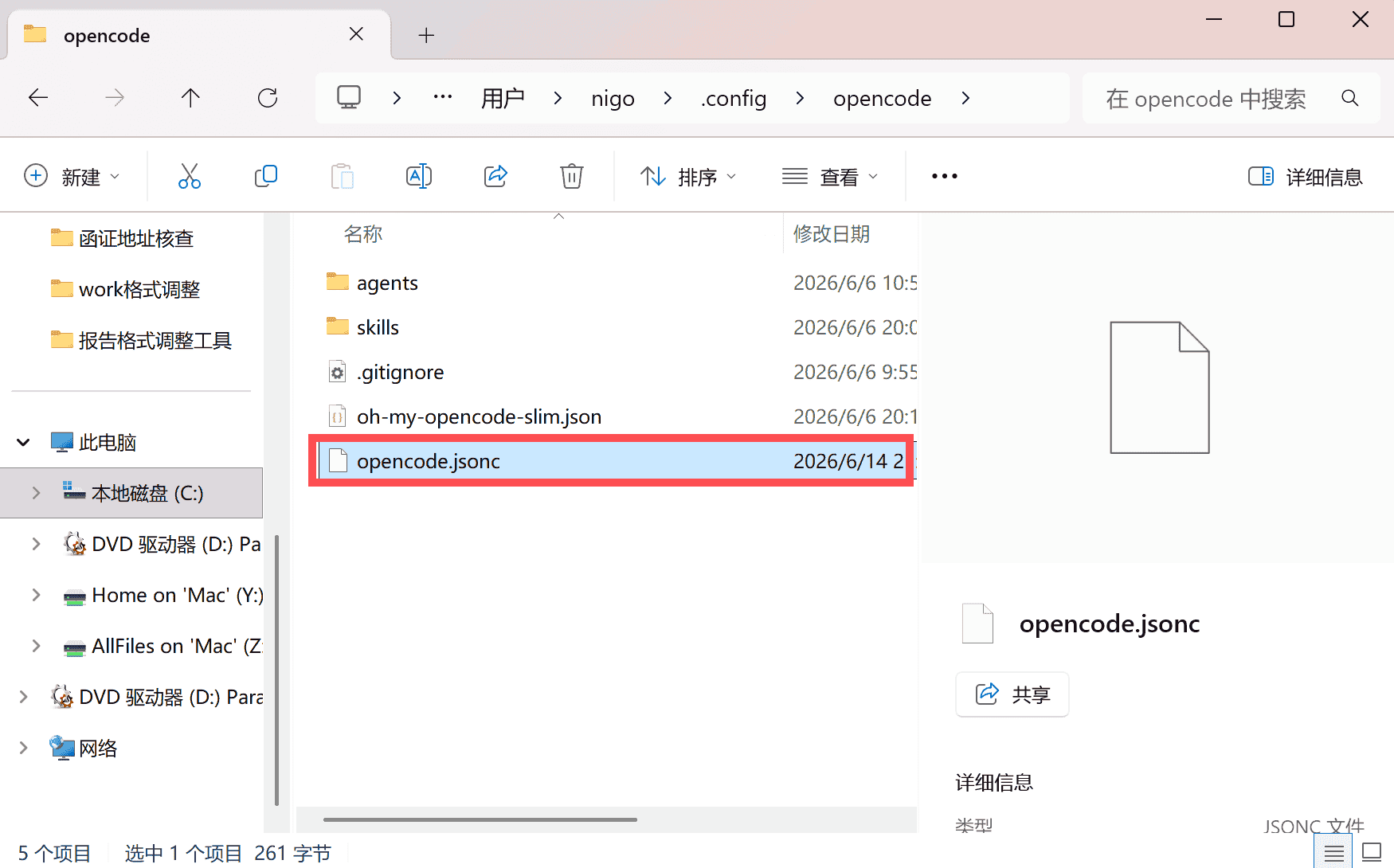
Task: Expand the 网络 tree node
Action: (x=24, y=748)
